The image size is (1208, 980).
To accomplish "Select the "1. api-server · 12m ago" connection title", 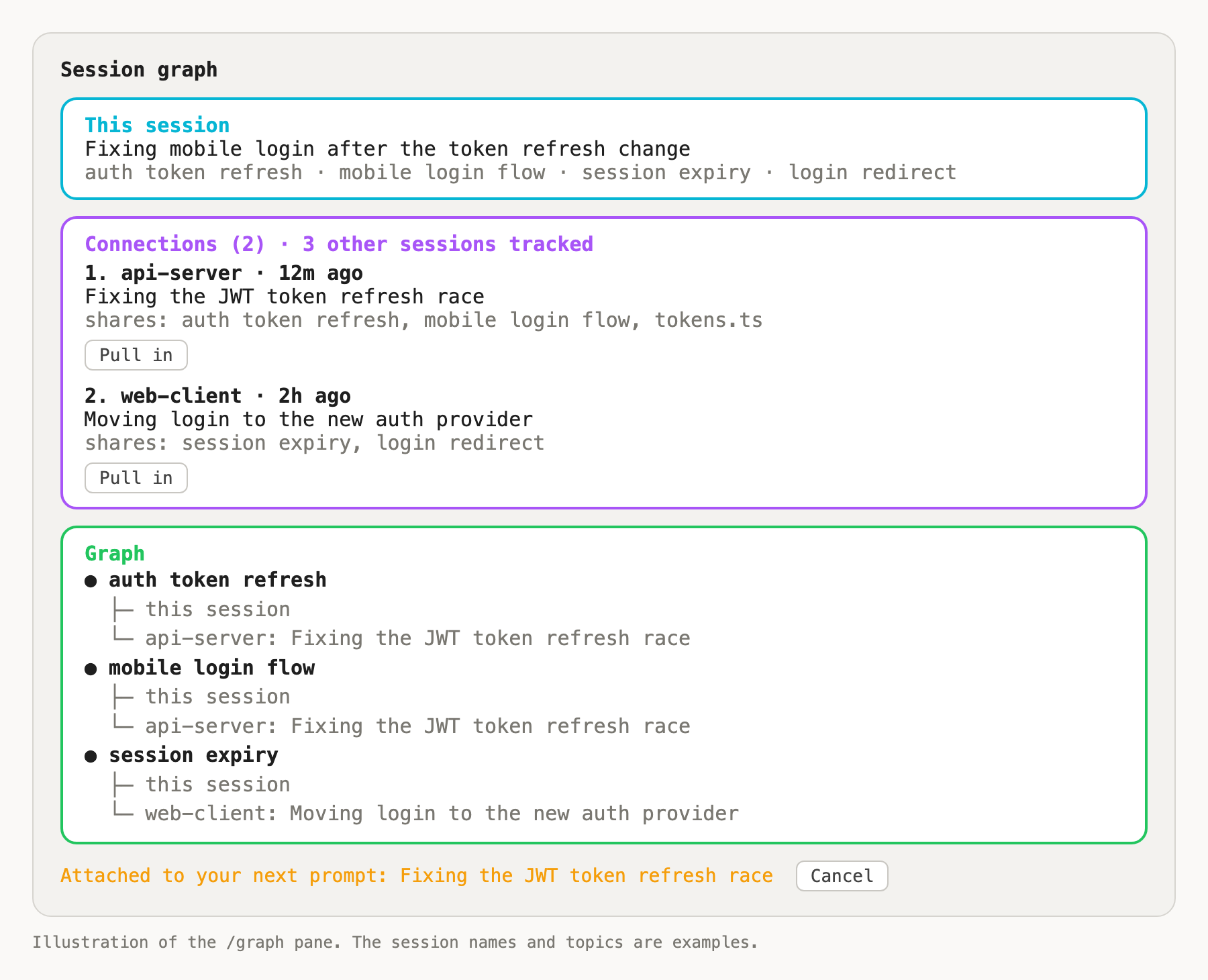I will (223, 273).
